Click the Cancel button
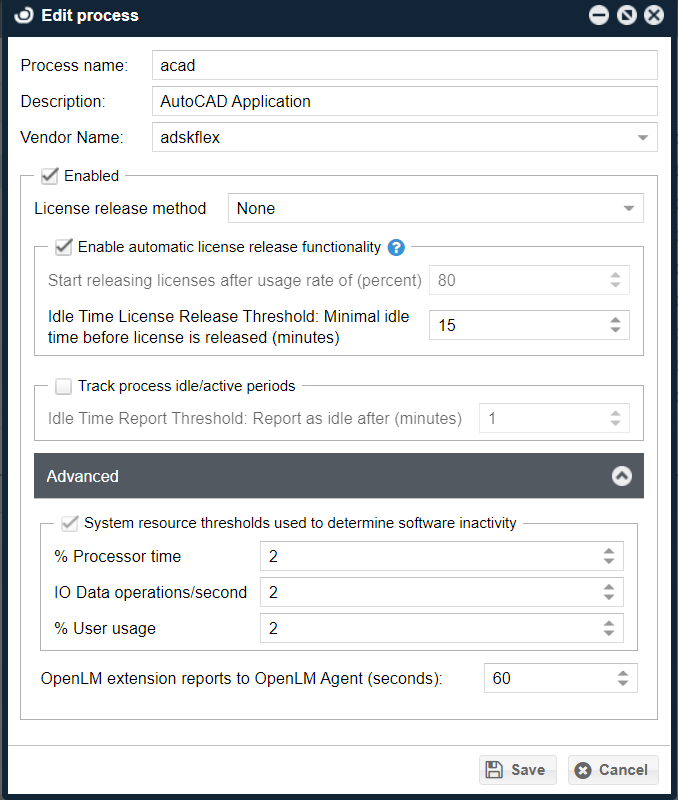The width and height of the screenshot is (678, 800). coord(612,769)
